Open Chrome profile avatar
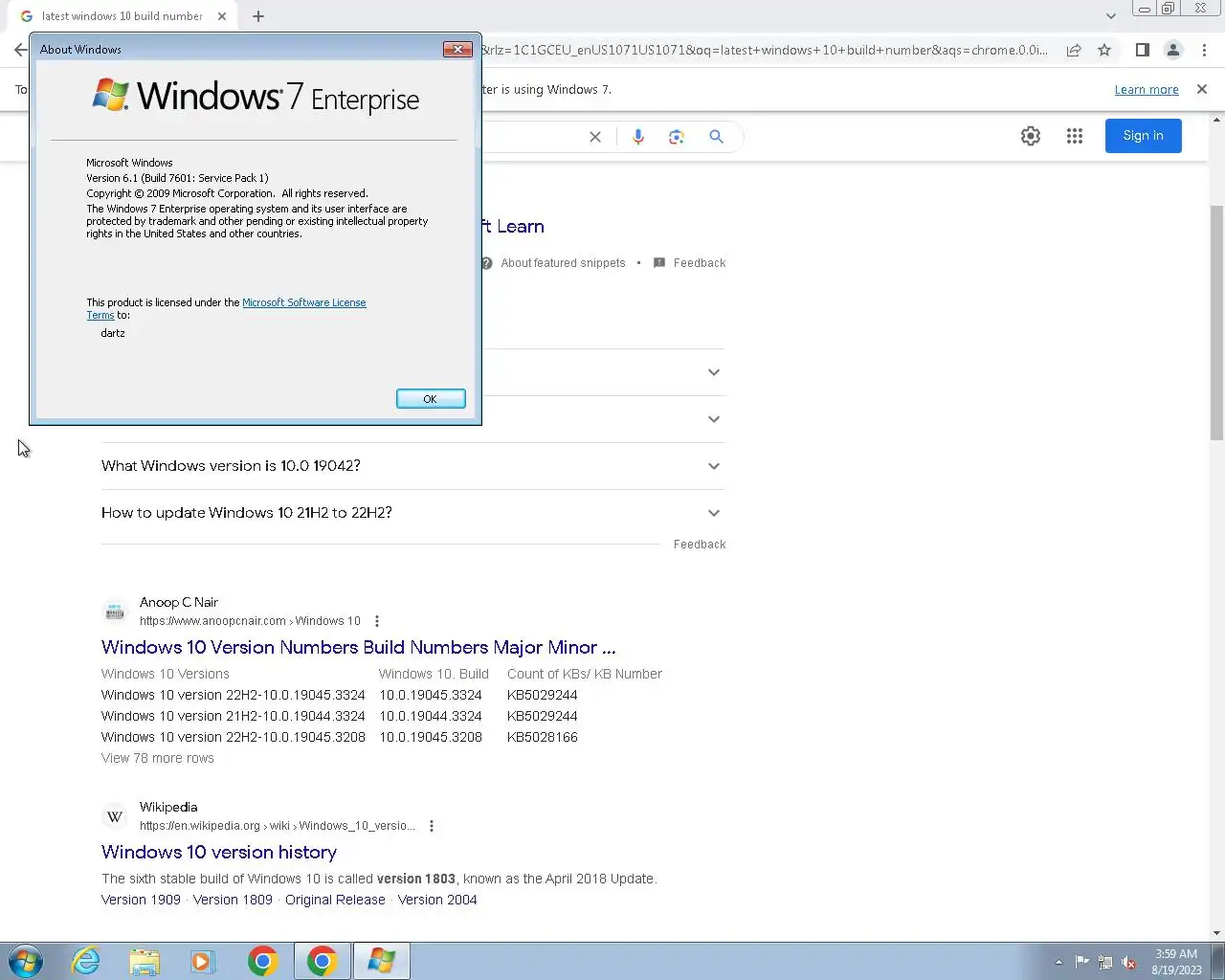This screenshot has width=1225, height=980. 1172,50
